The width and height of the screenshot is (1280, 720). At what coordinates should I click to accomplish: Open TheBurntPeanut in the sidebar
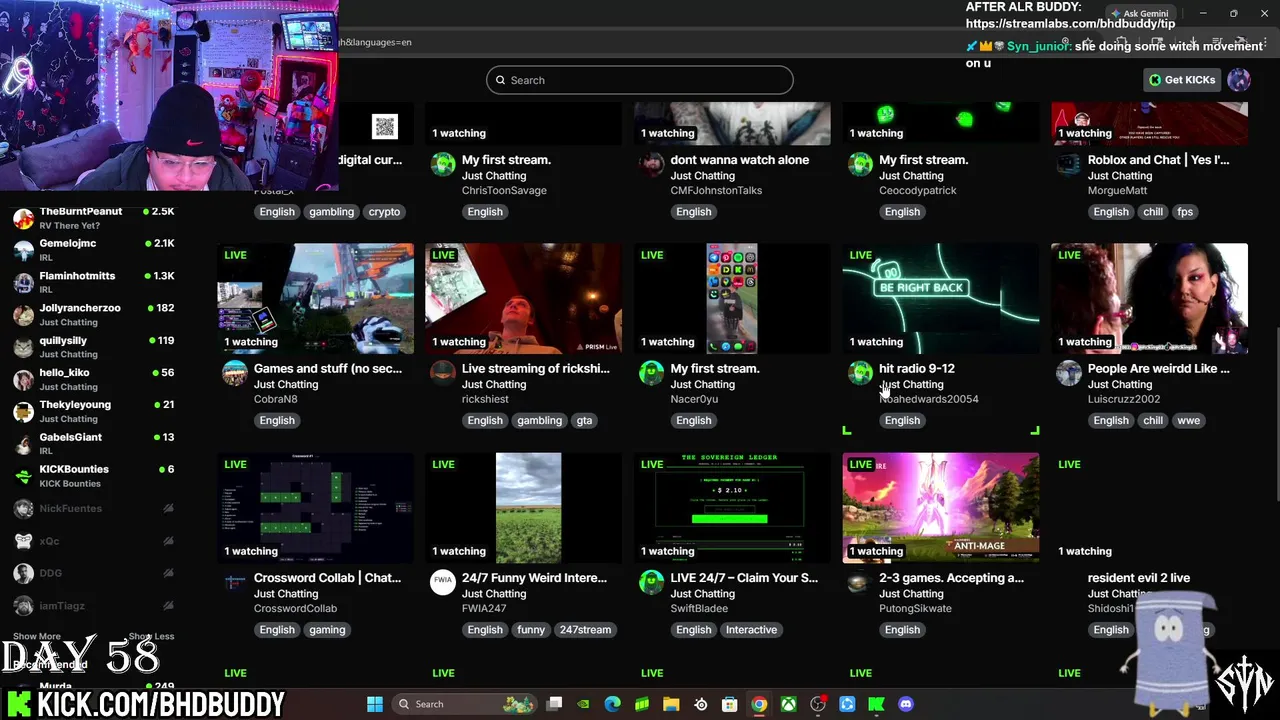pyautogui.click(x=94, y=218)
